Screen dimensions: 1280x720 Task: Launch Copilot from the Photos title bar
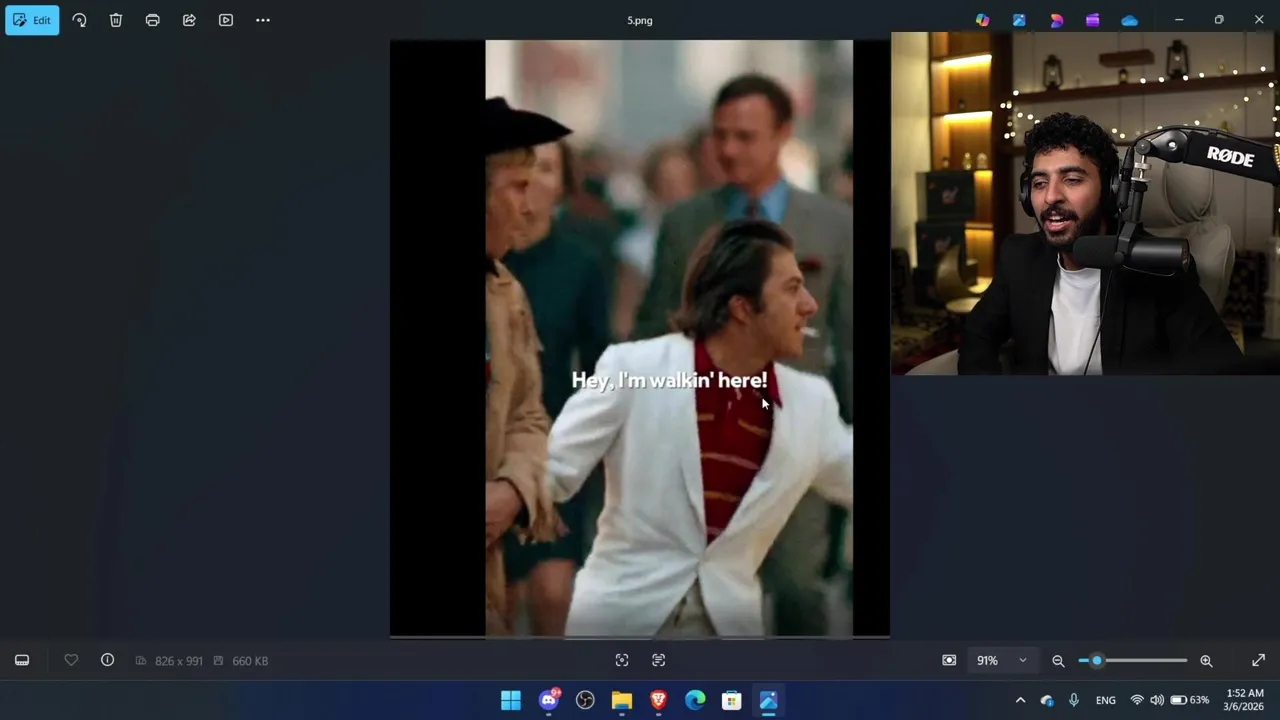click(982, 20)
